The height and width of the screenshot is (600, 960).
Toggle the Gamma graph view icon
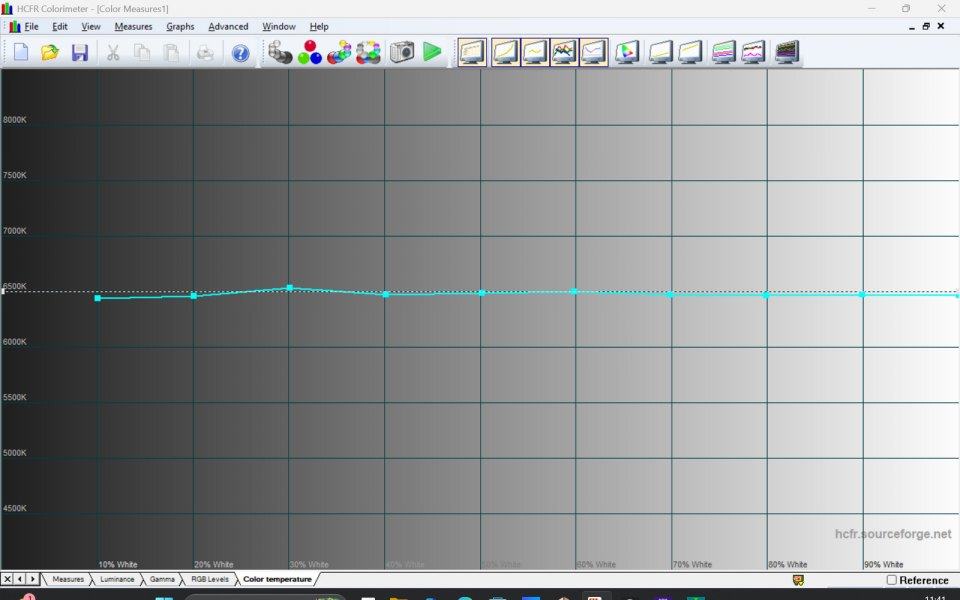click(x=534, y=52)
